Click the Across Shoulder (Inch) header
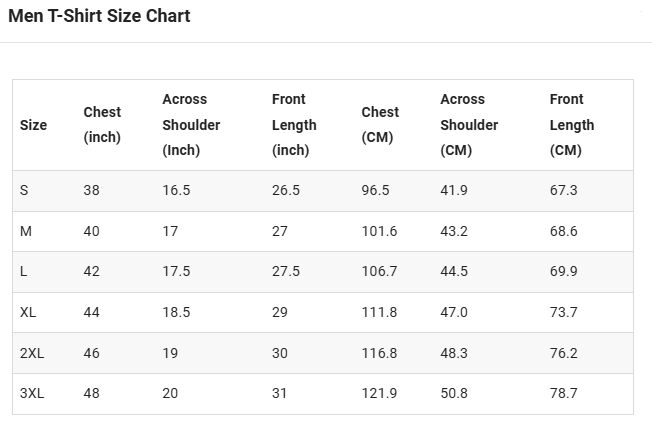 [191, 125]
